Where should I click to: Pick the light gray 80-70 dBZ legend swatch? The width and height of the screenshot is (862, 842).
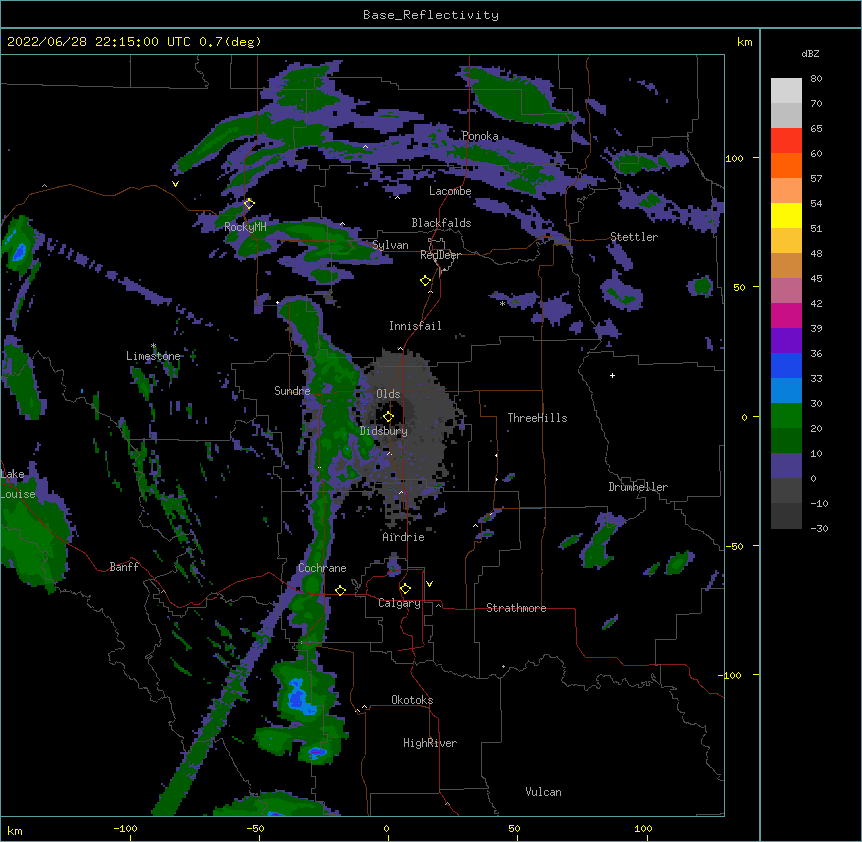(x=786, y=91)
